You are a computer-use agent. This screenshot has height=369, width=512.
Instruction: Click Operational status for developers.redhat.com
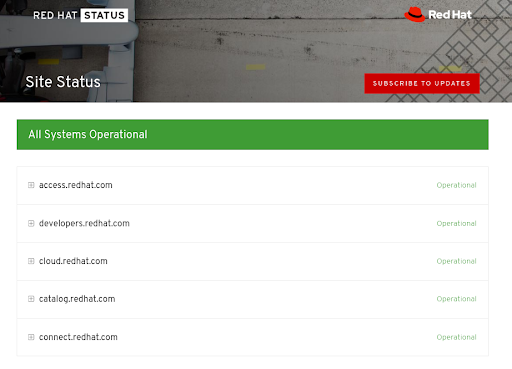pos(456,224)
